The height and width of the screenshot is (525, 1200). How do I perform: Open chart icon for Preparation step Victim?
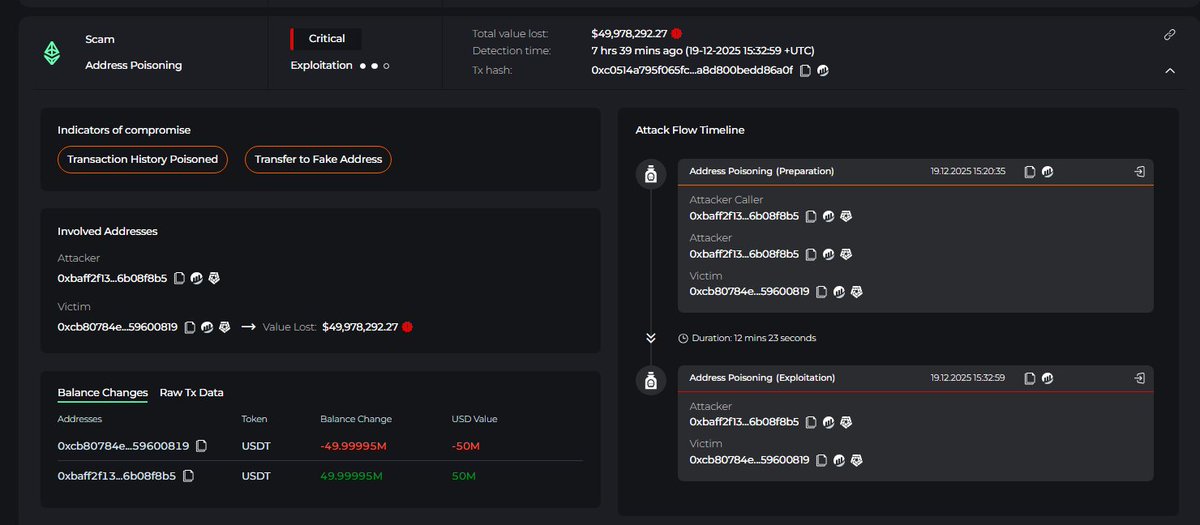pyautogui.click(x=839, y=292)
